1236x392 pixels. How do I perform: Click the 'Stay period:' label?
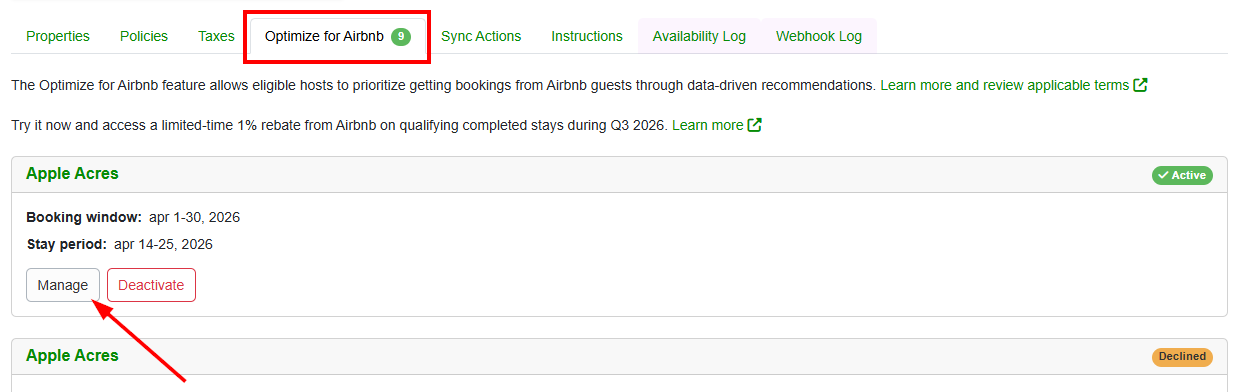tap(67, 244)
